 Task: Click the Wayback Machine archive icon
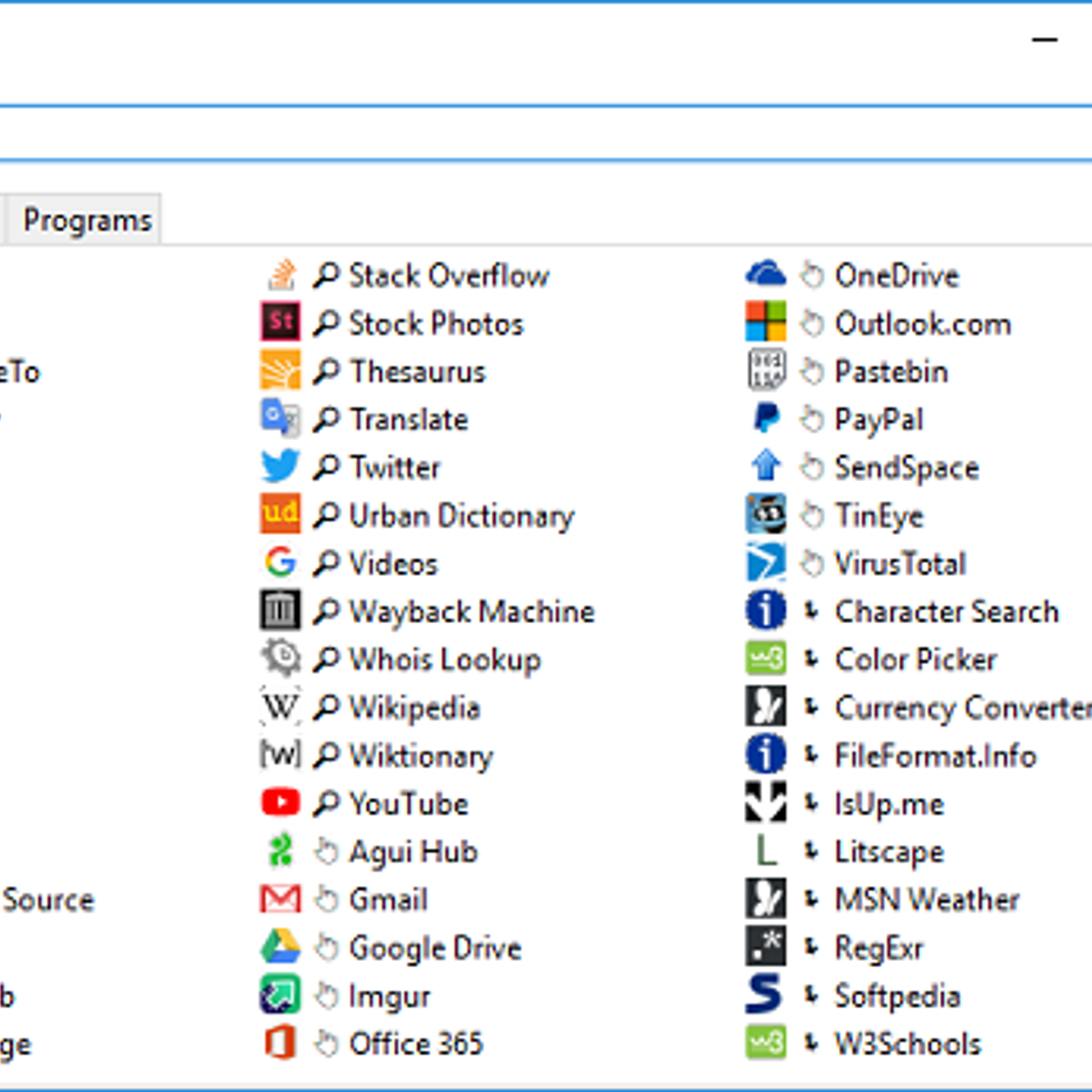point(281,610)
